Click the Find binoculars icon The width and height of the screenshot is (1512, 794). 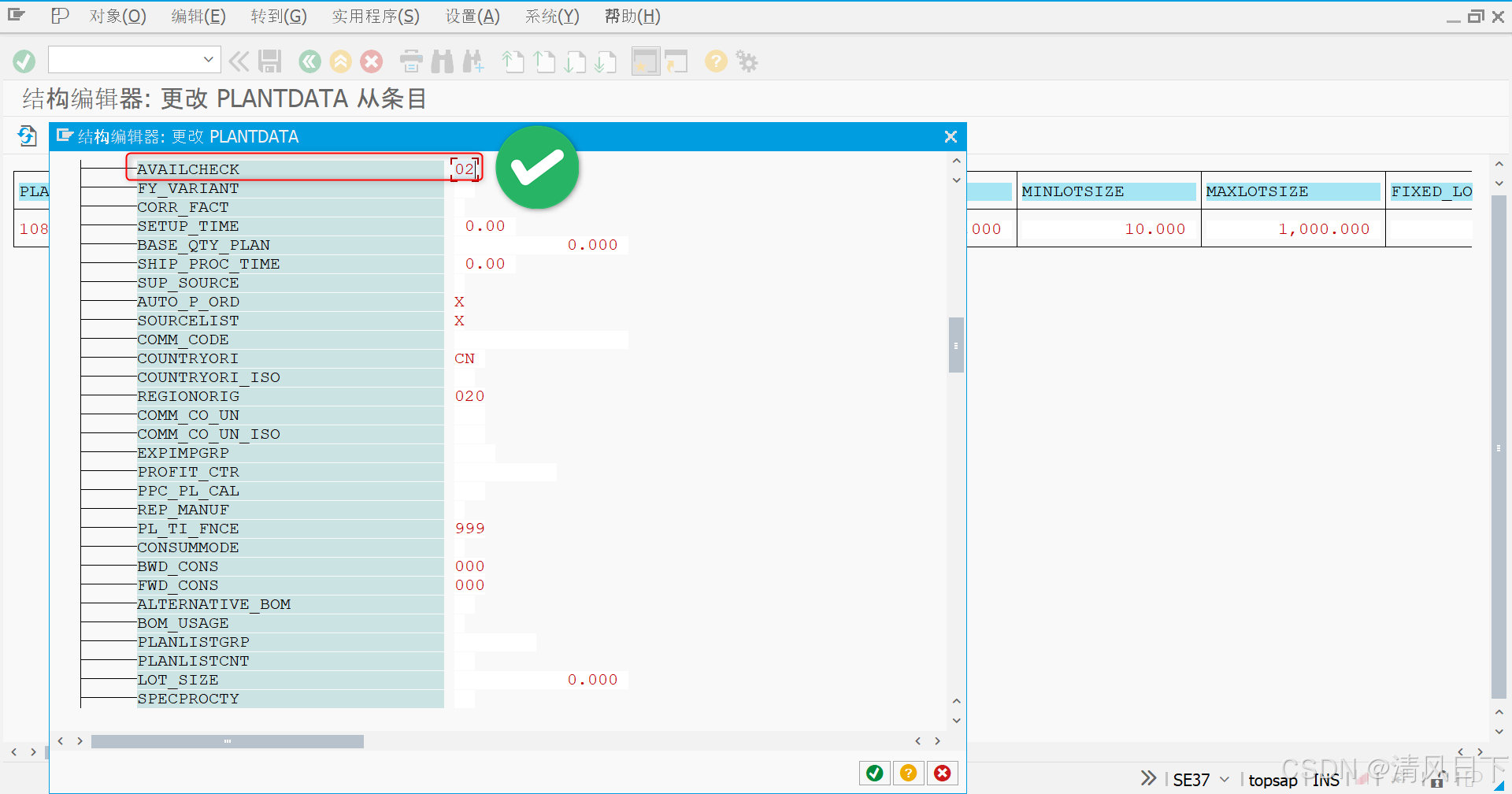[x=443, y=61]
